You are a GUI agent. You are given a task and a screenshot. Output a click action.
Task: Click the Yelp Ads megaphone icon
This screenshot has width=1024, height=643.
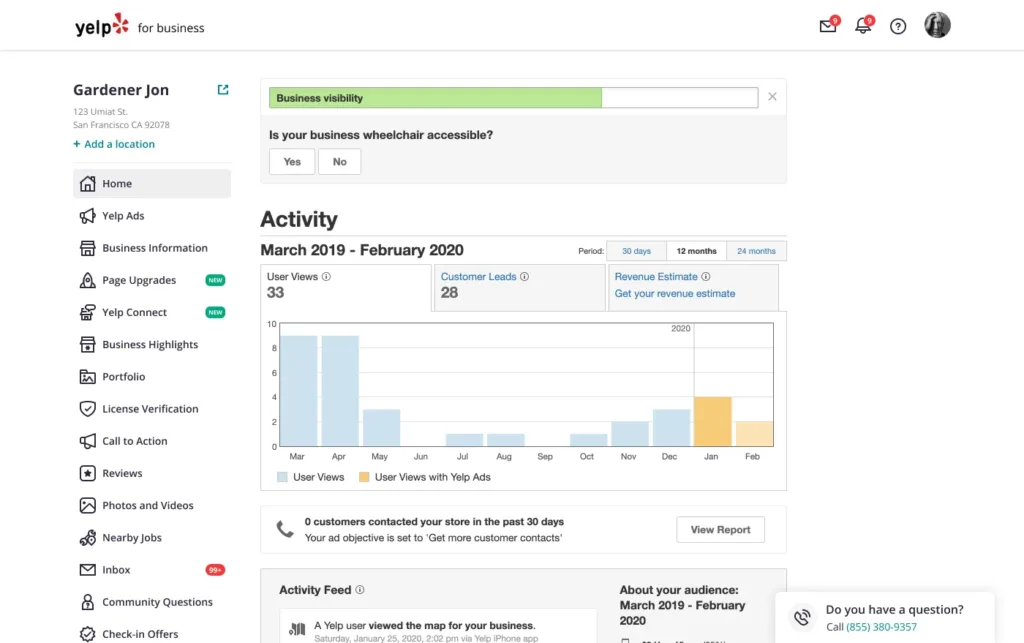[88, 215]
